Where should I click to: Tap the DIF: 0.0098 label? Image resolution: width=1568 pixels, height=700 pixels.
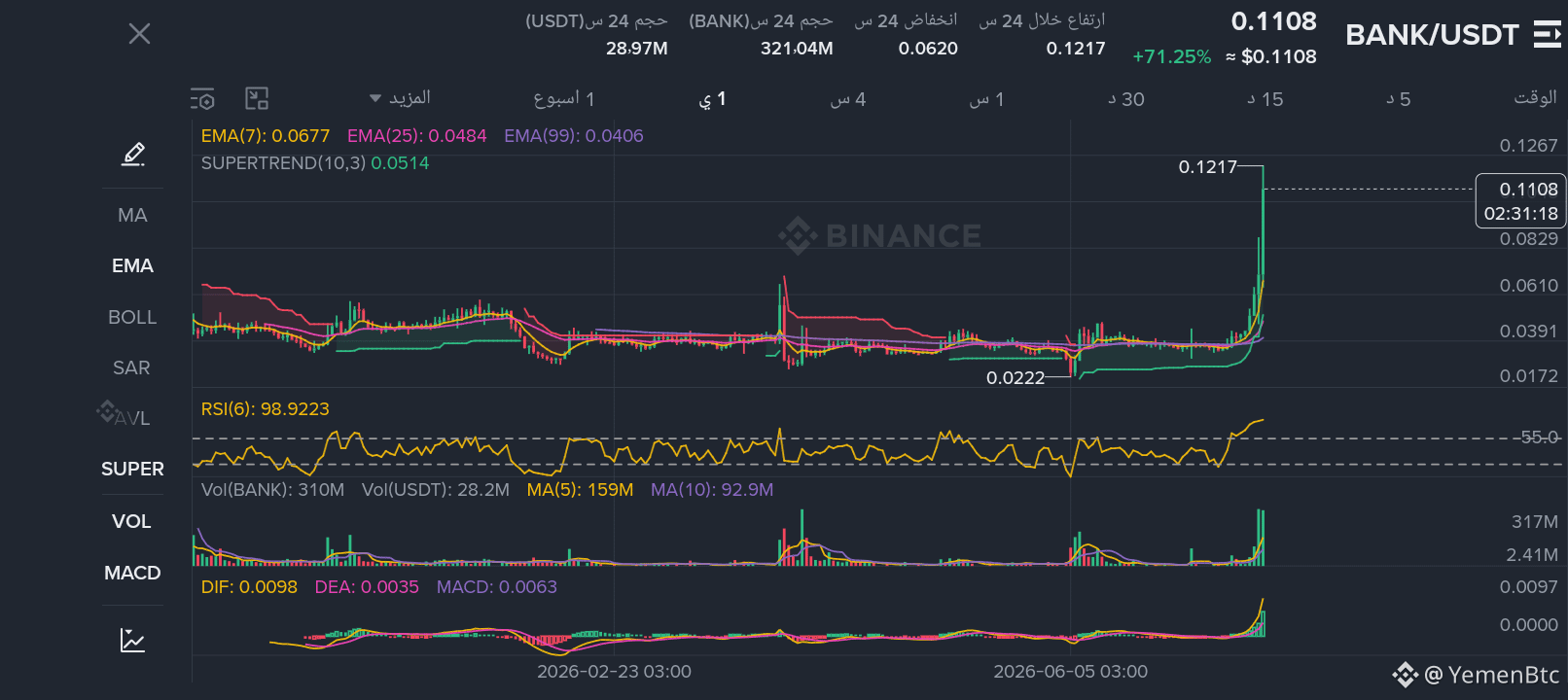coord(249,587)
